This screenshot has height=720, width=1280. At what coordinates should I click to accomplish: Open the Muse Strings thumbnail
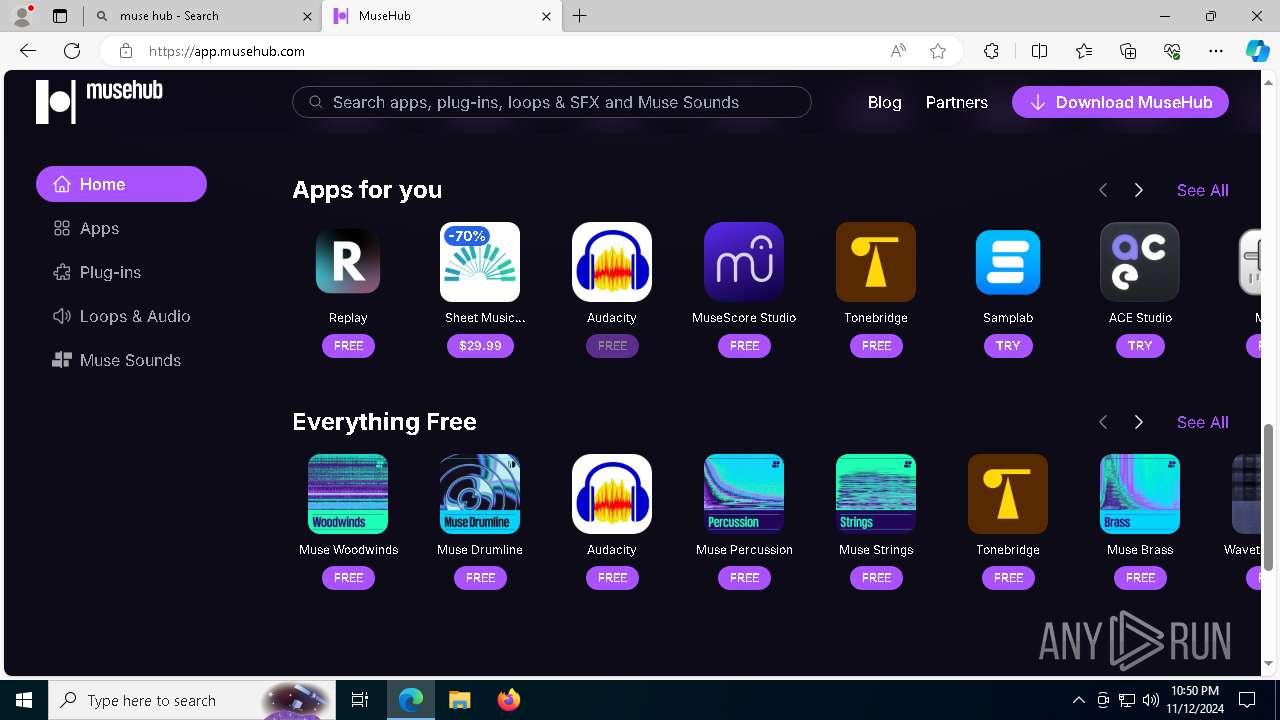tap(876, 494)
